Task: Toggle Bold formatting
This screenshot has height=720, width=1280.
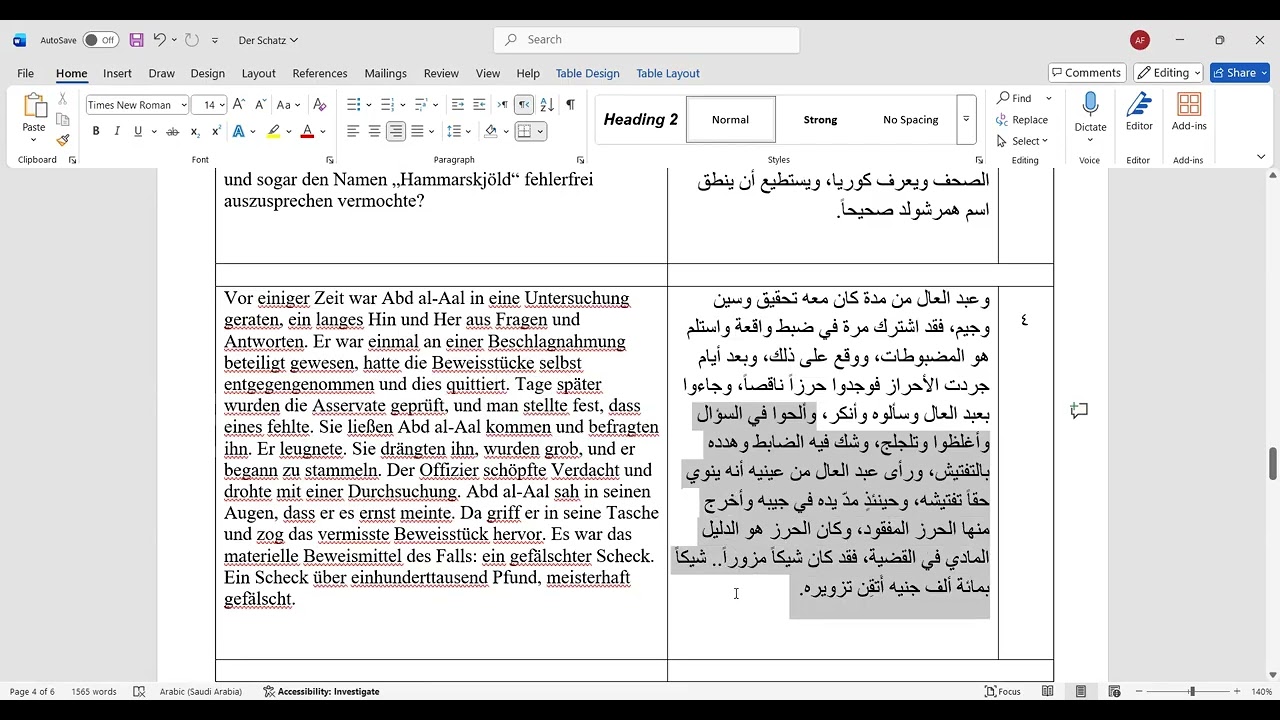Action: coord(96,131)
